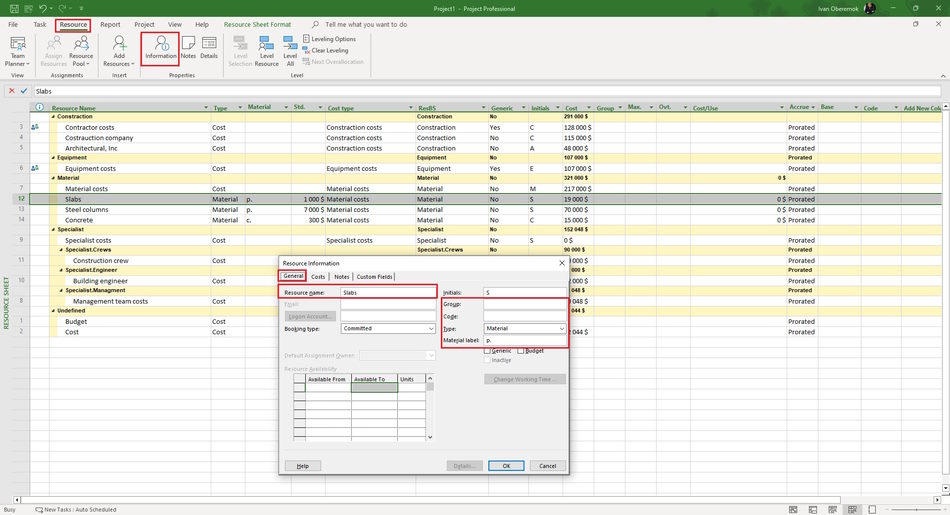Click the indicator icon on Contractor costs row
The height and width of the screenshot is (515, 950).
pyautogui.click(x=35, y=127)
